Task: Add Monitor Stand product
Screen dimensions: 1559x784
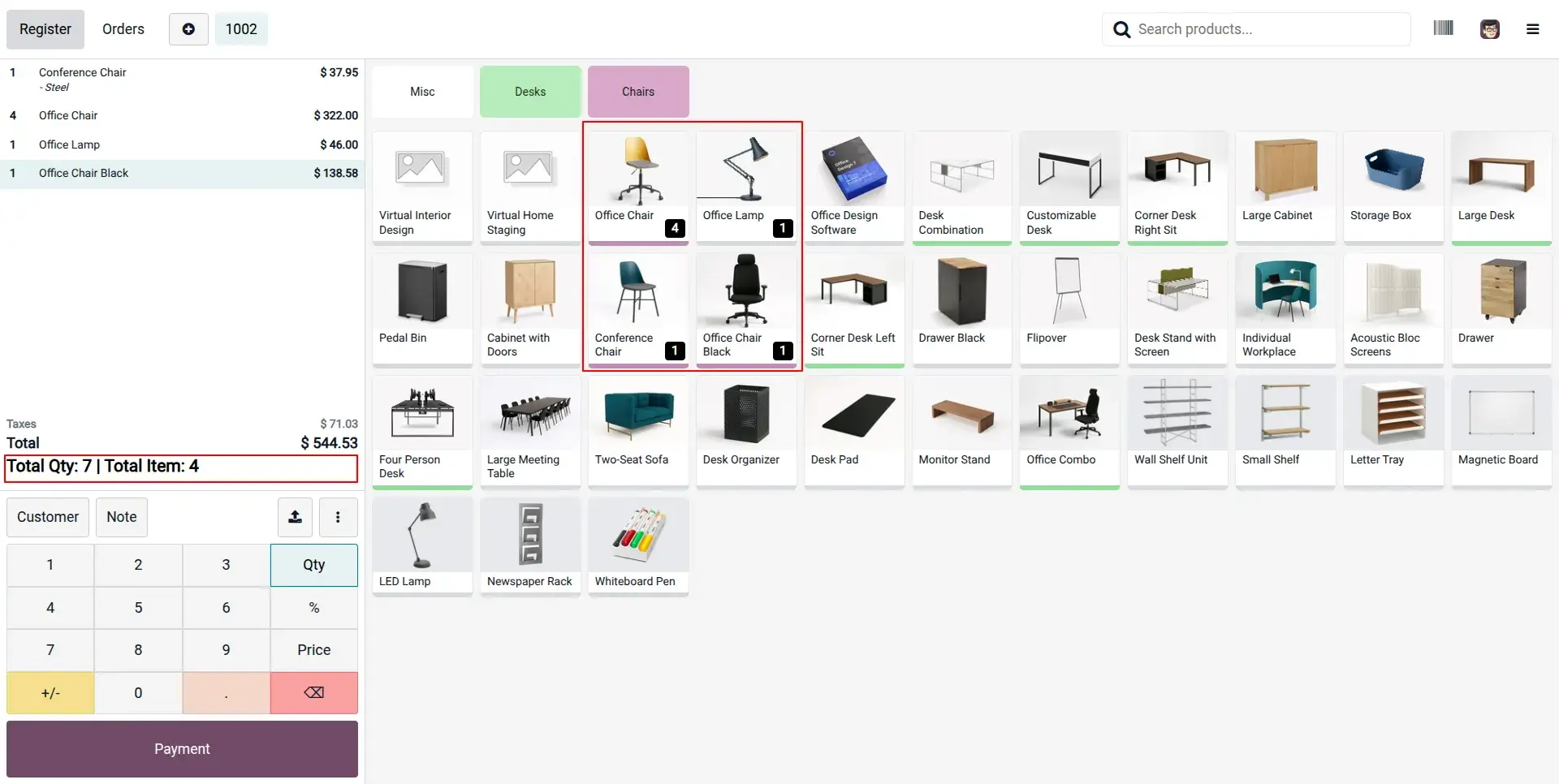Action: (x=962, y=432)
